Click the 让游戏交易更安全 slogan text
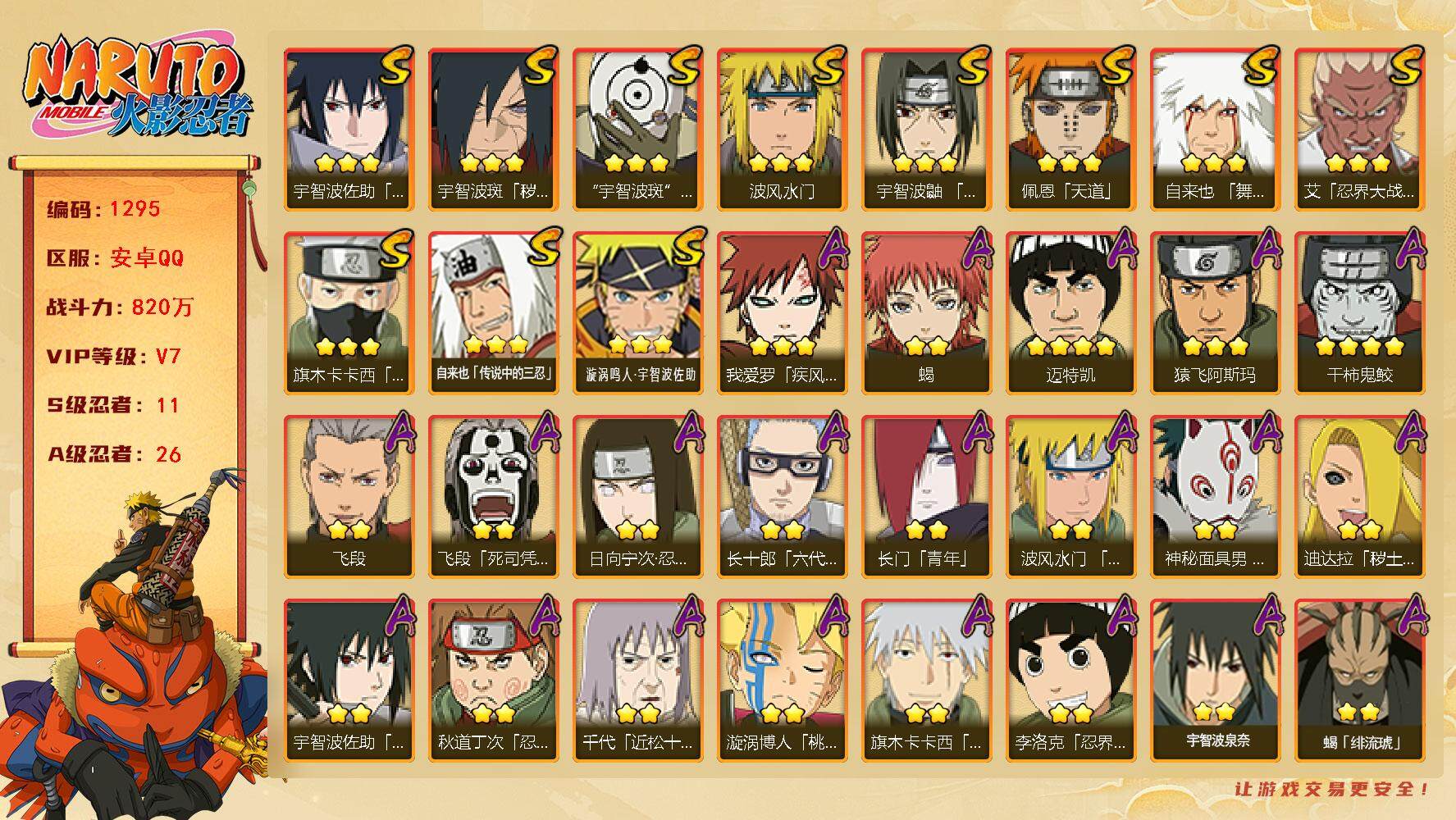This screenshot has height=820, width=1456. [x=1333, y=789]
